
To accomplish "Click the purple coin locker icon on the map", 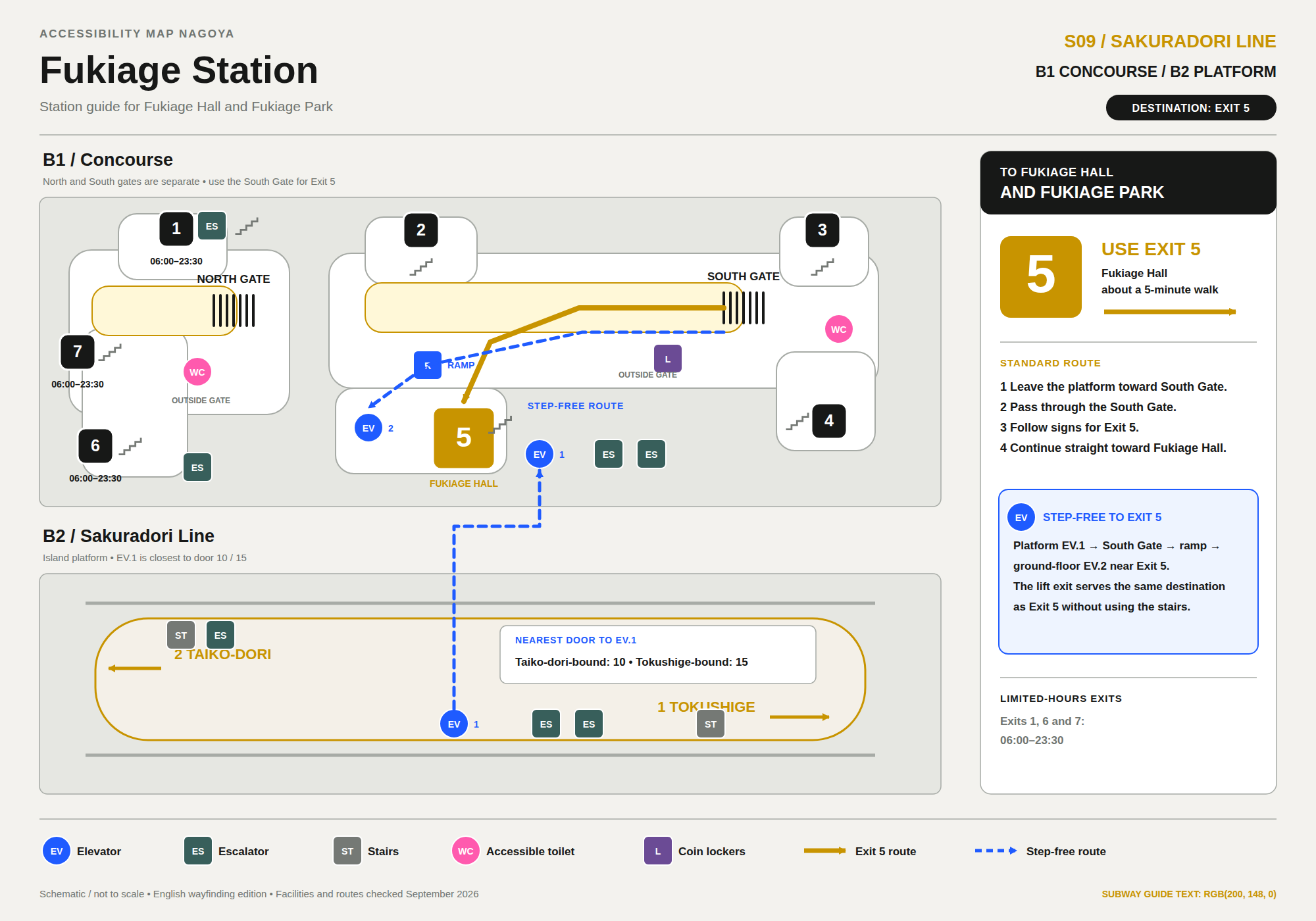I will pyautogui.click(x=668, y=359).
